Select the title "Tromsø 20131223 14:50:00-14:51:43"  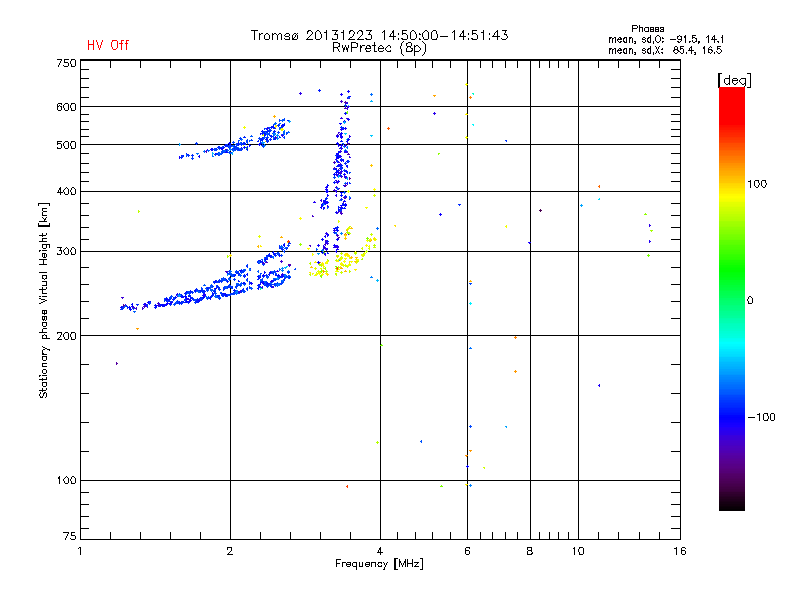click(x=379, y=35)
